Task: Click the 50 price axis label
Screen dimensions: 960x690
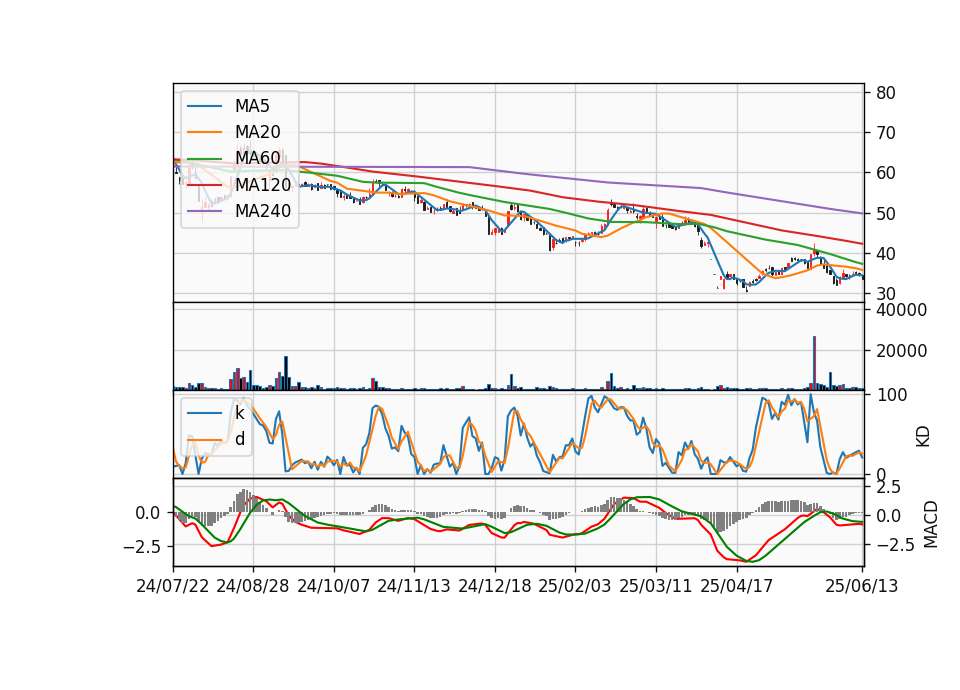Action: tap(886, 214)
